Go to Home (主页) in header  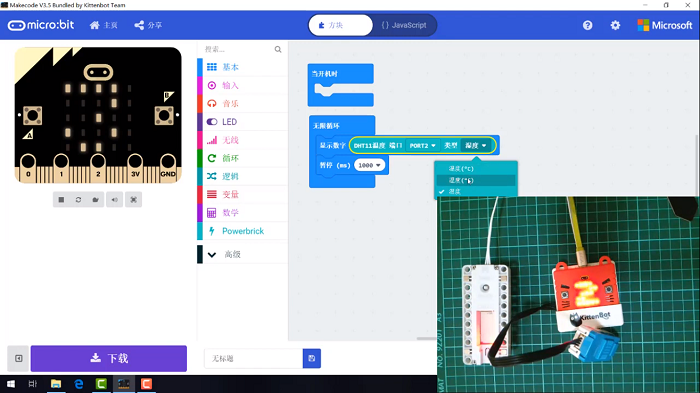point(104,25)
